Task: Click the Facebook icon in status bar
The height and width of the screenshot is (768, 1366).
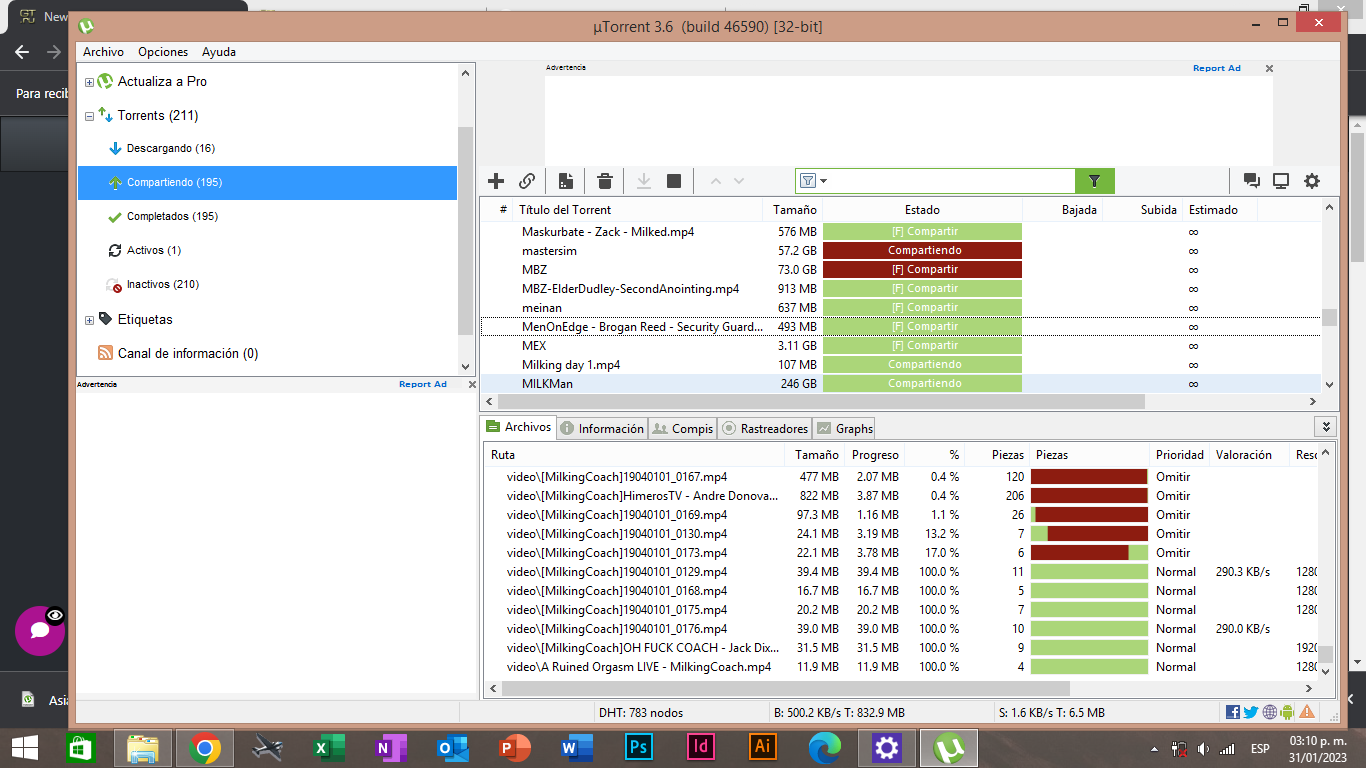Action: [1233, 712]
